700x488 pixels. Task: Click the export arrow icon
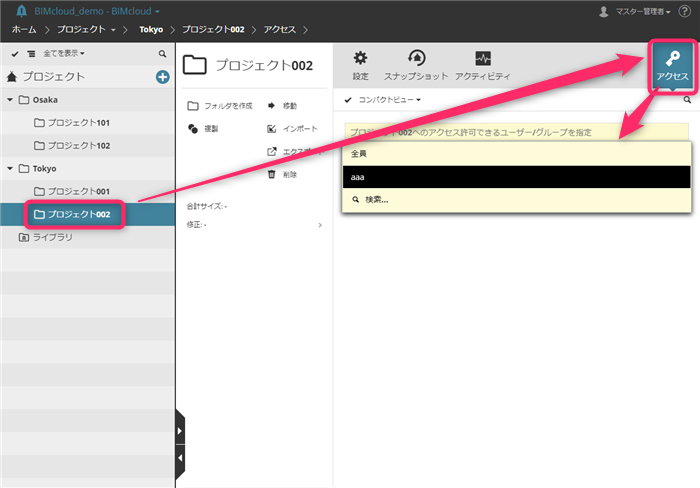click(271, 152)
